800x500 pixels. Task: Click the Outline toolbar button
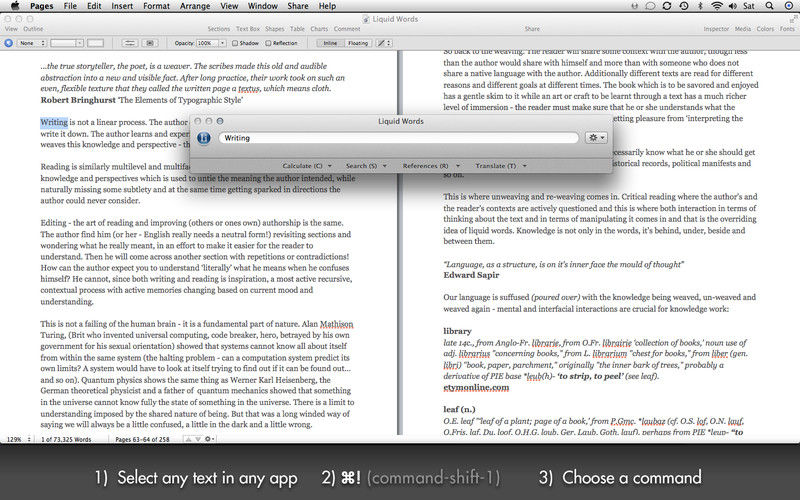[33, 29]
